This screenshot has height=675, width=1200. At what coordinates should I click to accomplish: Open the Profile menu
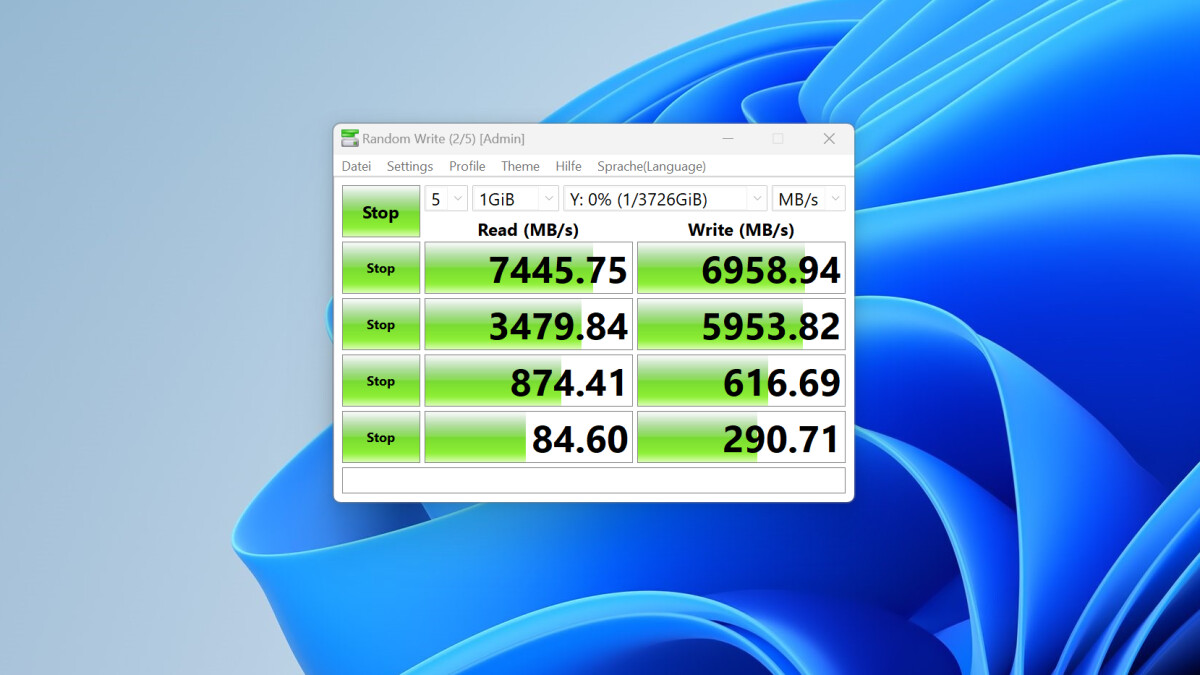point(466,166)
